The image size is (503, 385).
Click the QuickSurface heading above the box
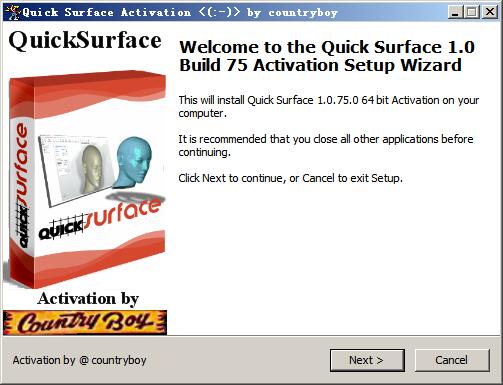tap(85, 41)
